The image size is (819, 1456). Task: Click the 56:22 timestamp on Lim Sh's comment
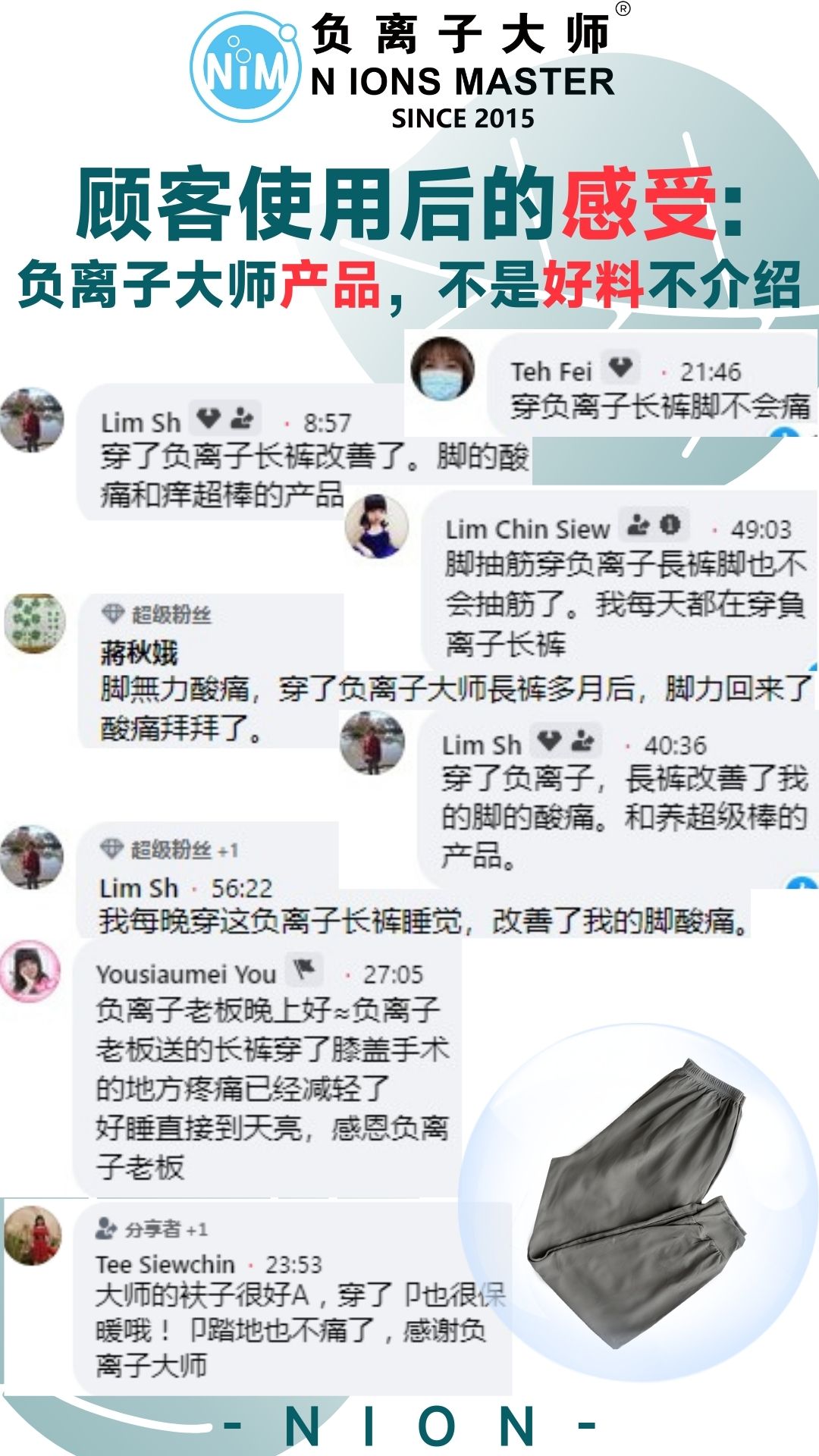pyautogui.click(x=241, y=887)
